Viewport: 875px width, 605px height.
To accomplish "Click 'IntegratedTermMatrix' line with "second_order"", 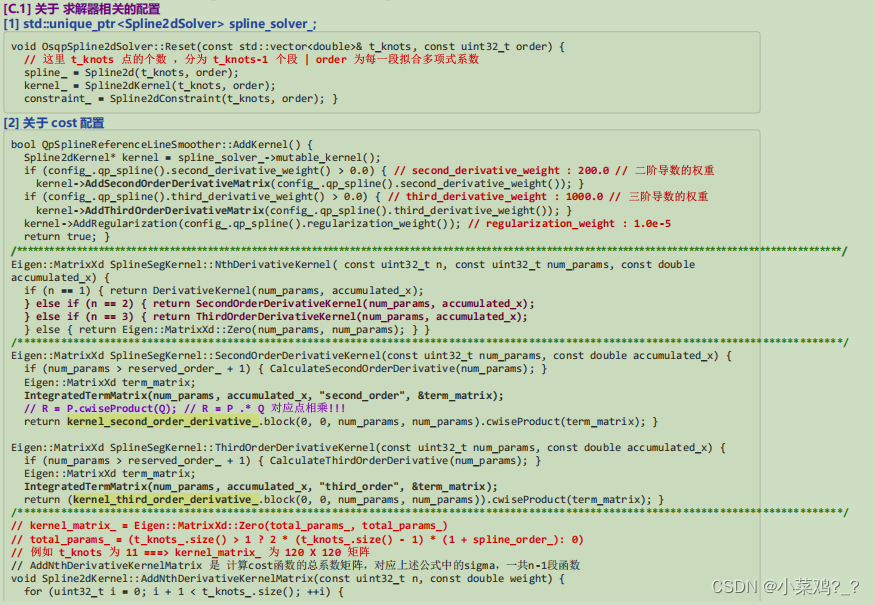I will [263, 396].
